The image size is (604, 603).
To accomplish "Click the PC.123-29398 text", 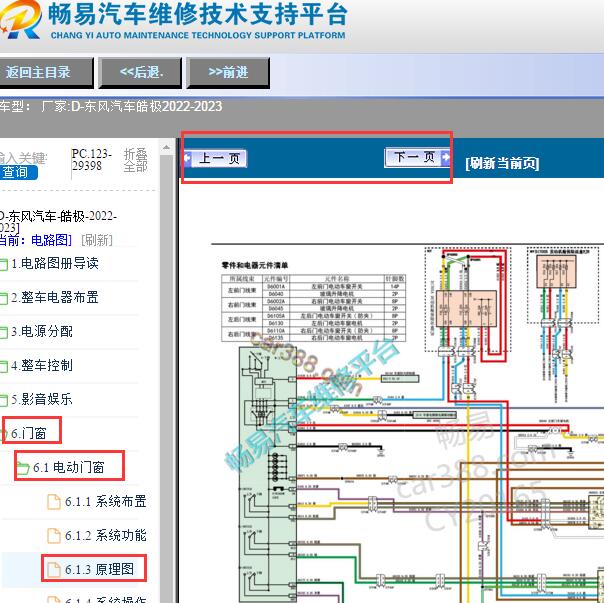I will pyautogui.click(x=92, y=160).
